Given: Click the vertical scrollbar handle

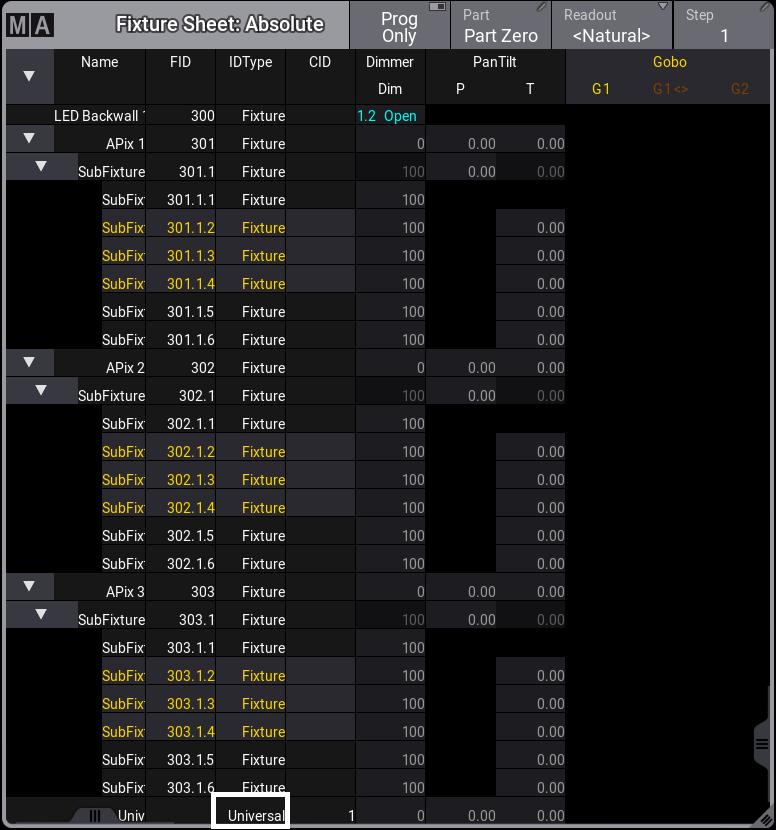Looking at the screenshot, I should (x=762, y=744).
